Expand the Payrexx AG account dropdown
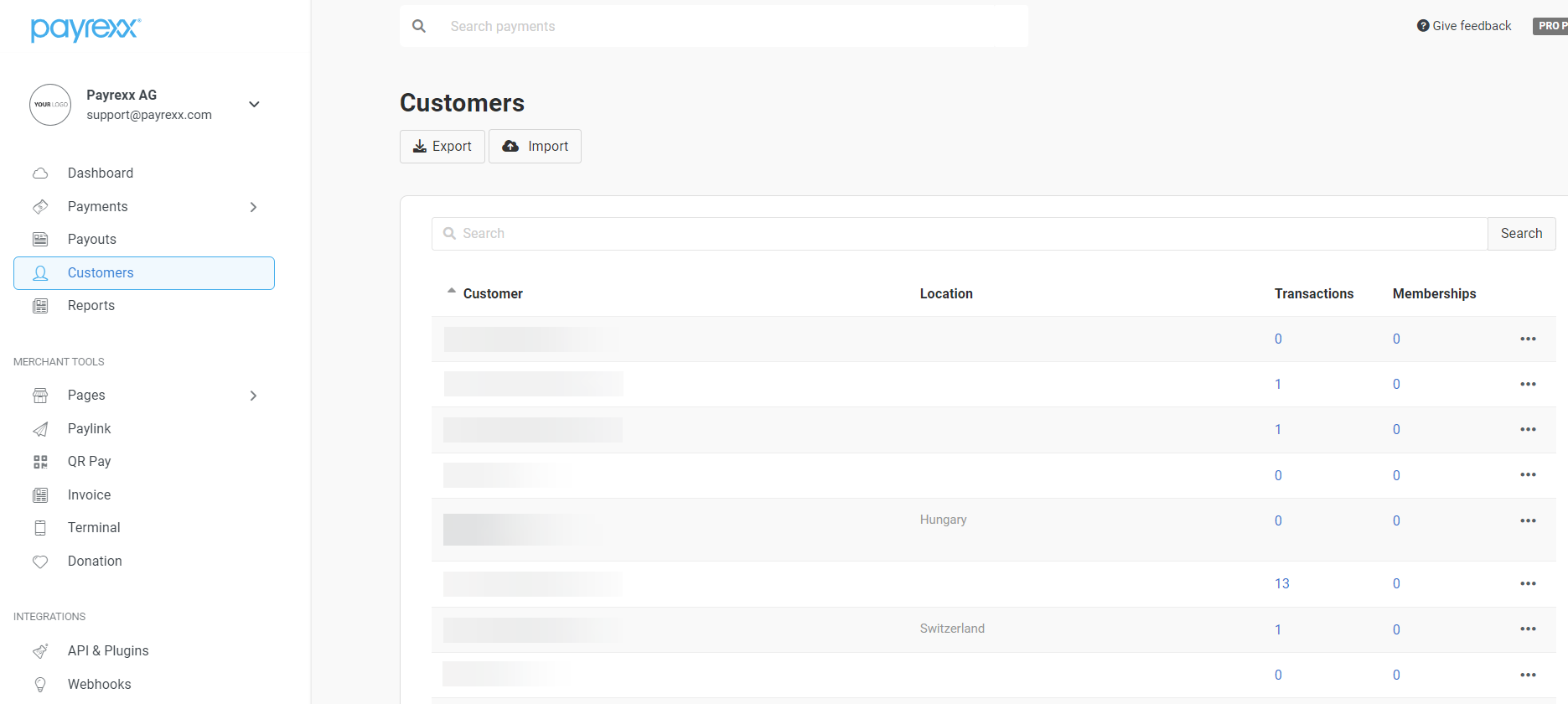 tap(254, 105)
